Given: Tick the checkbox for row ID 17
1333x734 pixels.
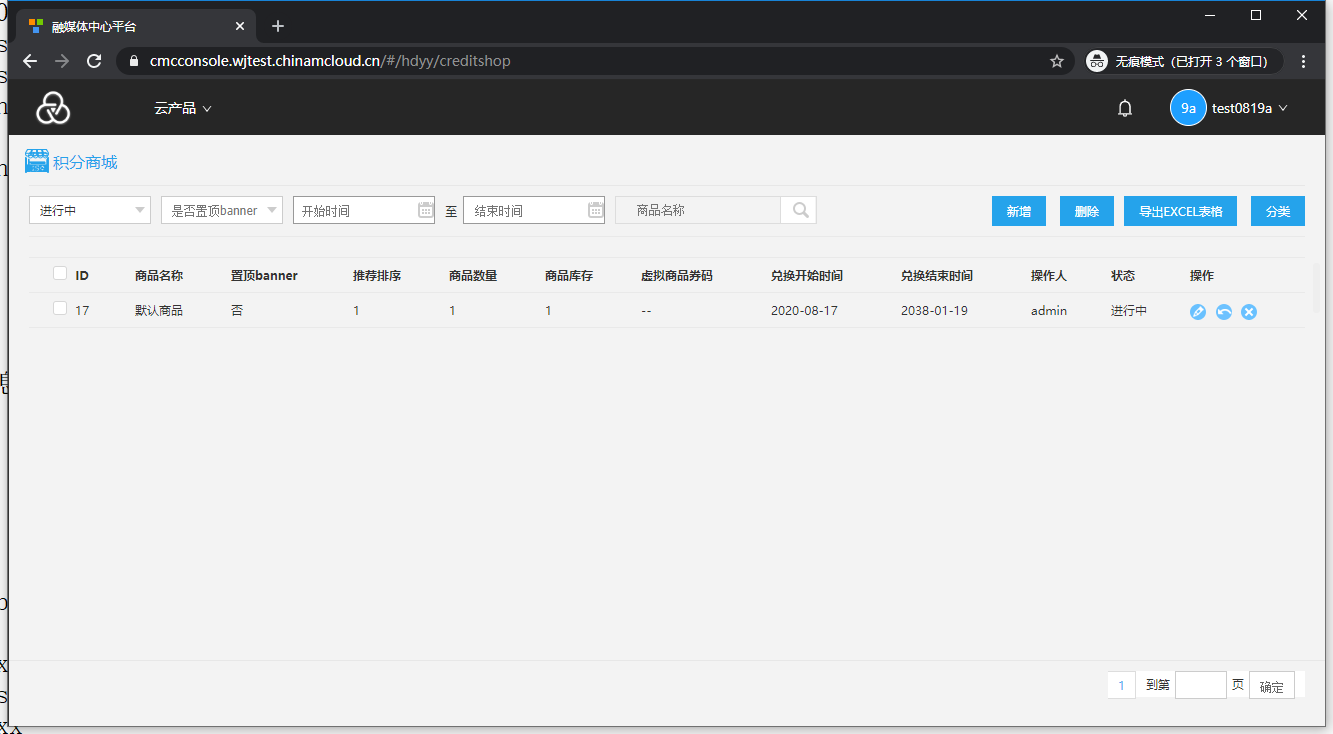Looking at the screenshot, I should tap(60, 309).
